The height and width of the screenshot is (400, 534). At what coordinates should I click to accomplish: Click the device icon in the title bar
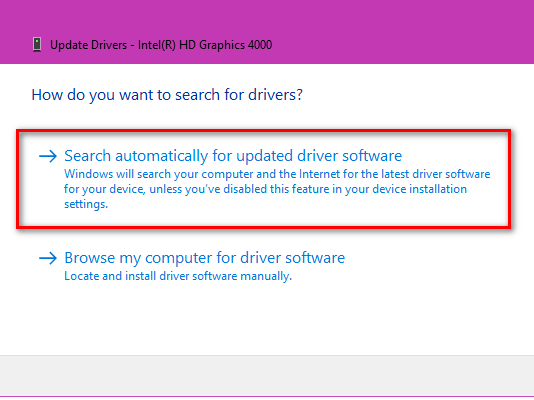pos(37,45)
